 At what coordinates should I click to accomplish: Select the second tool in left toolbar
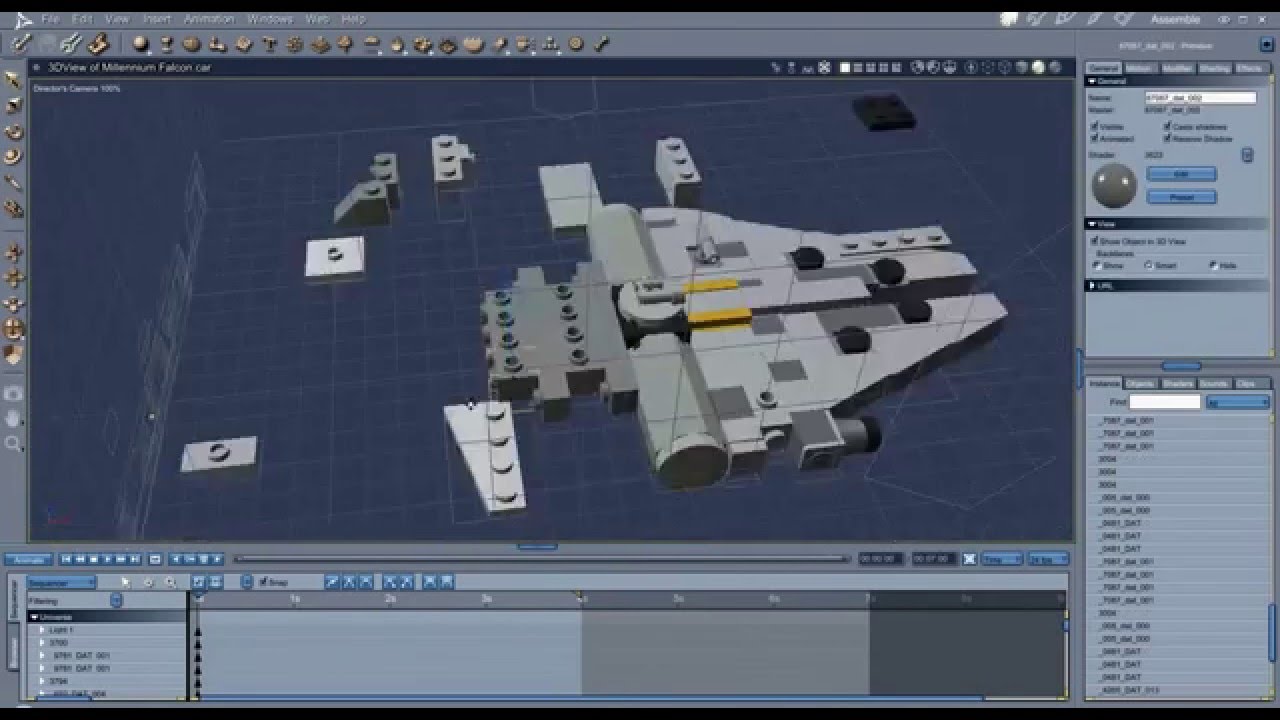14,105
